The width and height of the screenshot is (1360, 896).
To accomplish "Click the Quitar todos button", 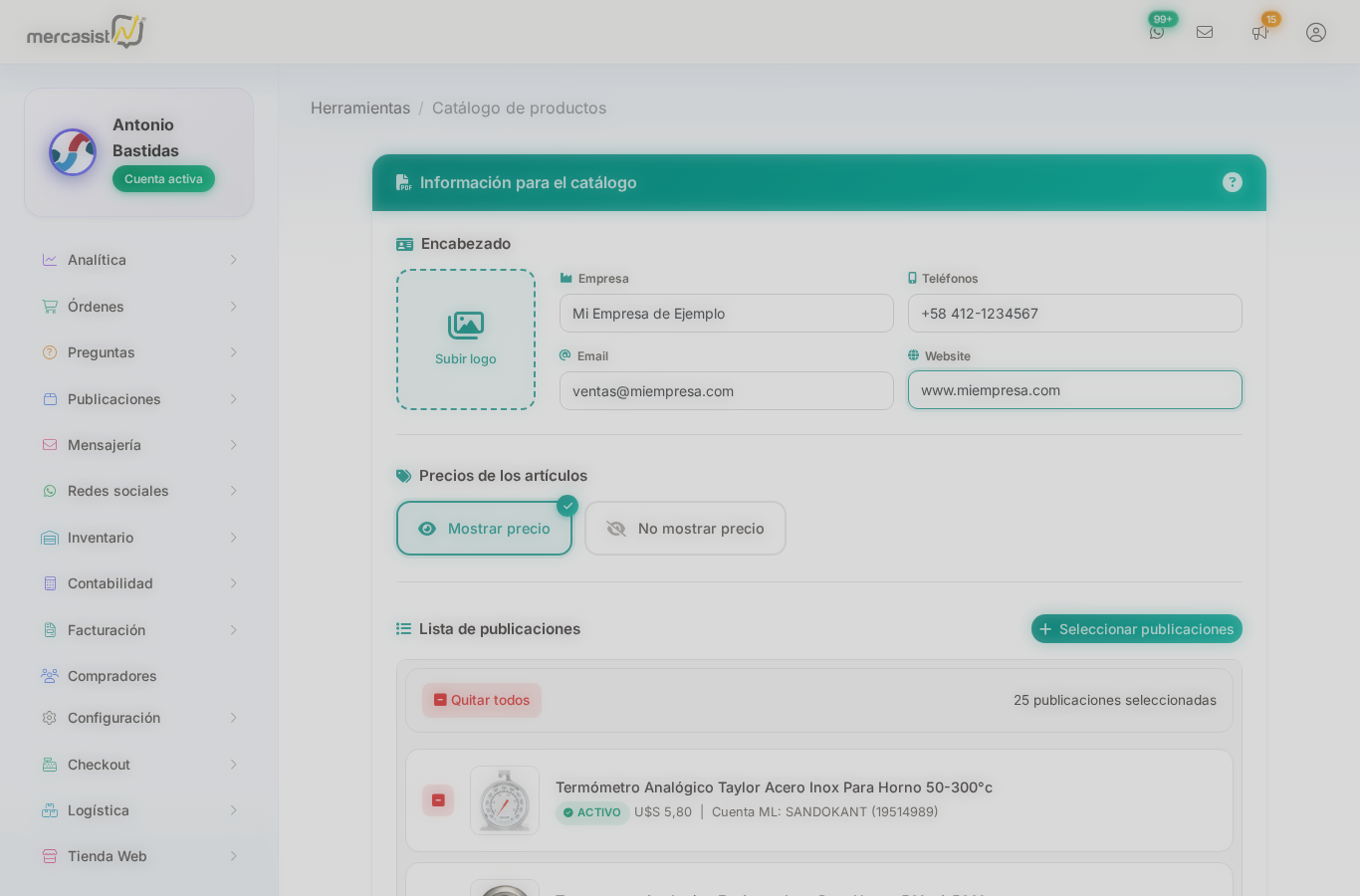I will [x=482, y=700].
